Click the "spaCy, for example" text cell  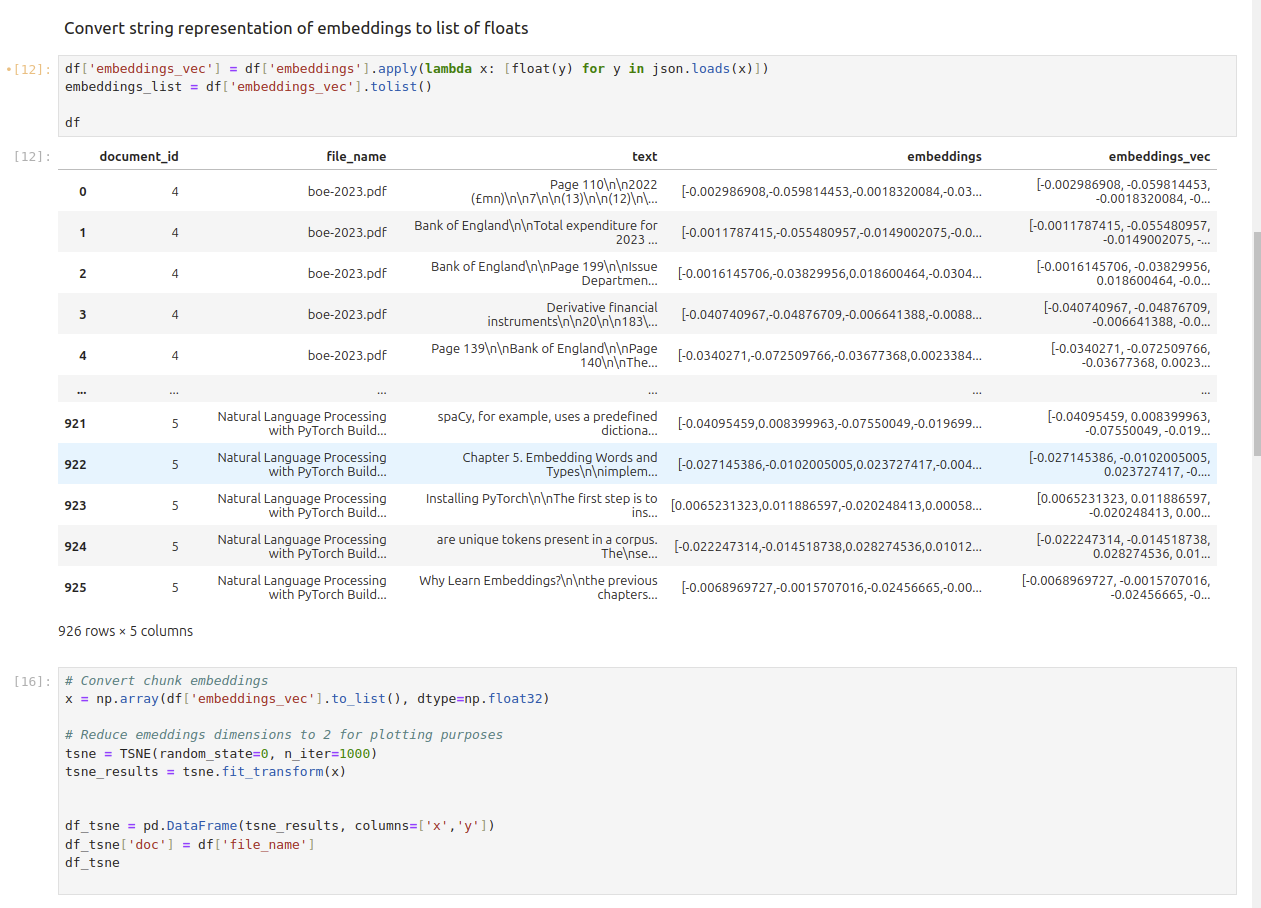547,423
